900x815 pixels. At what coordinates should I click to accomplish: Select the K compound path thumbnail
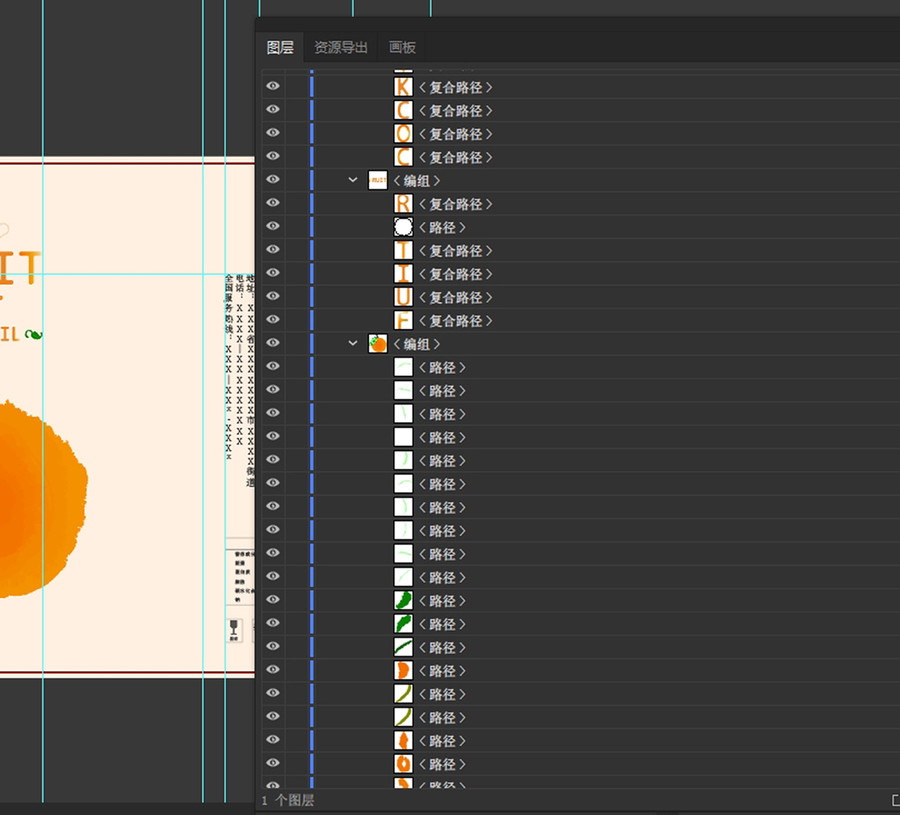403,87
